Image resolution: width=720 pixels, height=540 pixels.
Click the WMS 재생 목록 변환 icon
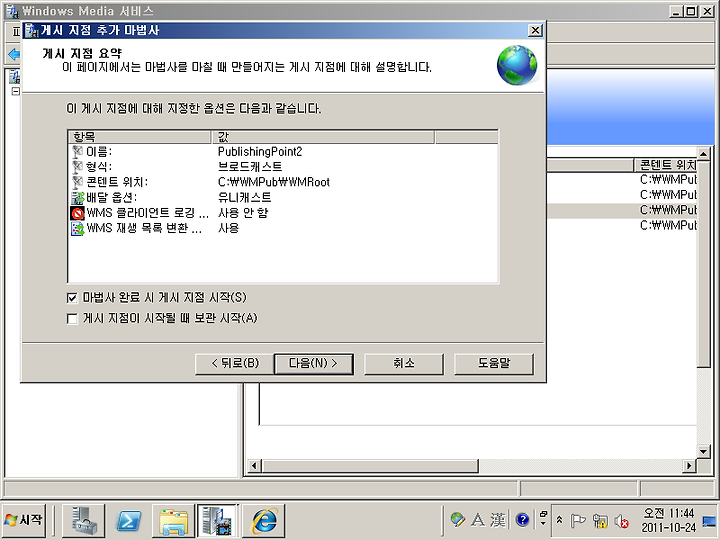pyautogui.click(x=77, y=228)
